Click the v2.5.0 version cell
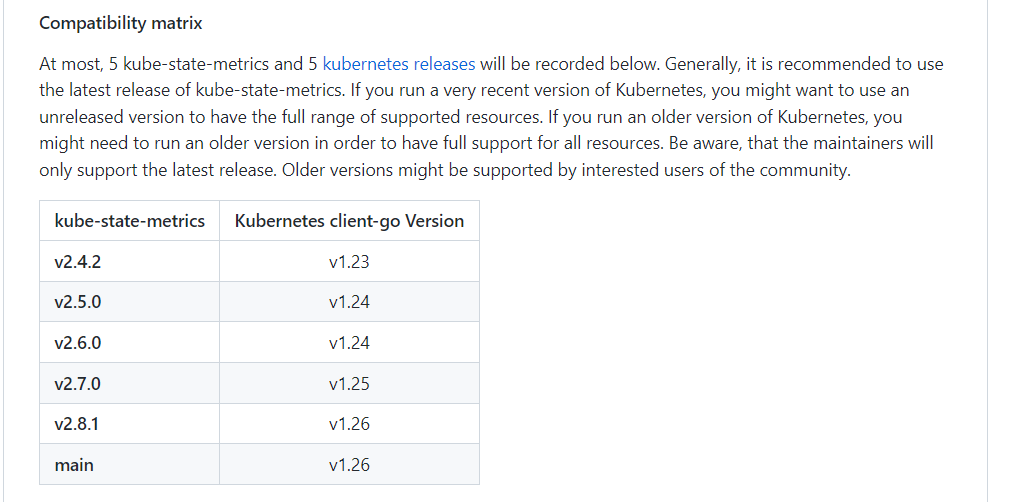 (129, 302)
